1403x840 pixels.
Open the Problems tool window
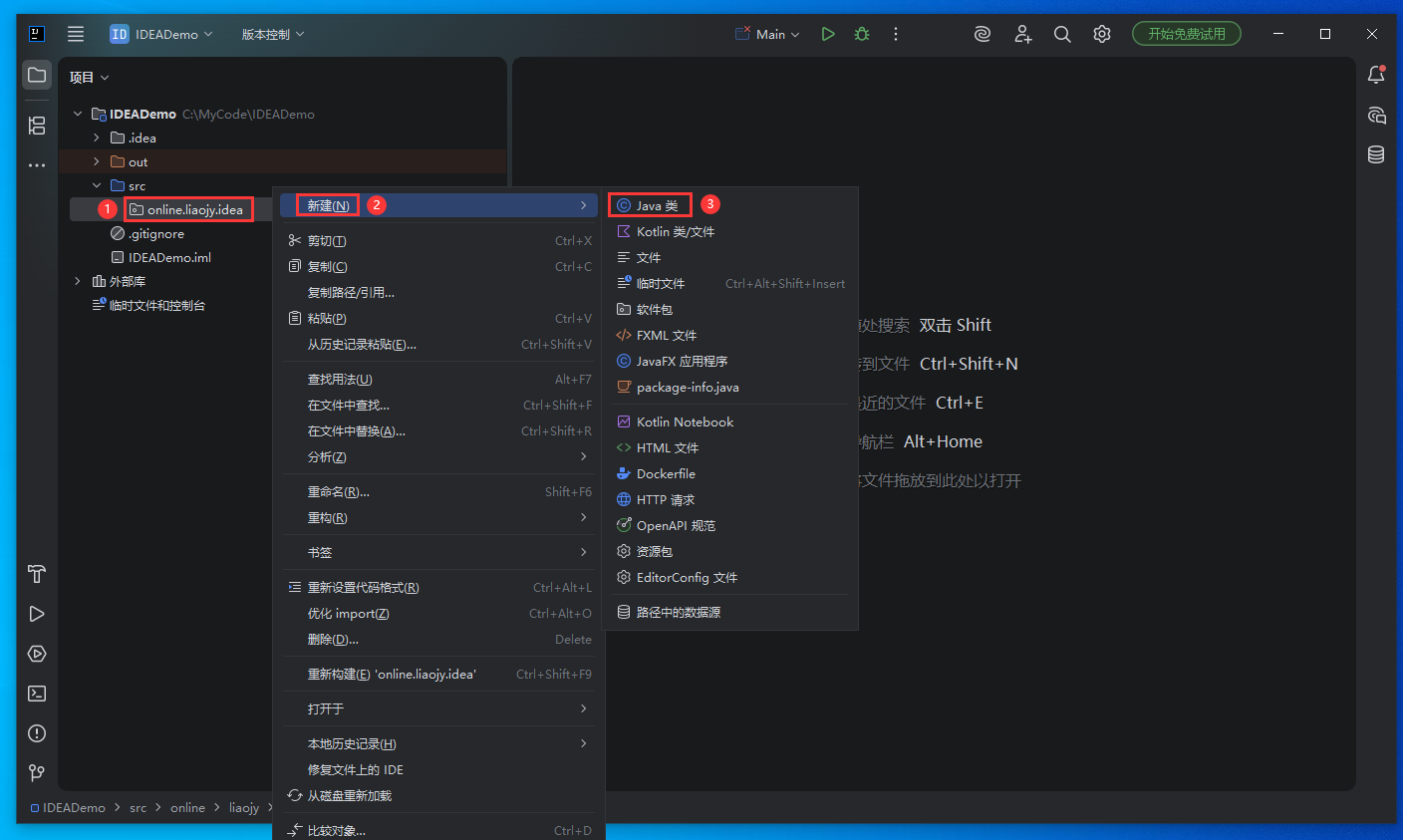pos(37,733)
